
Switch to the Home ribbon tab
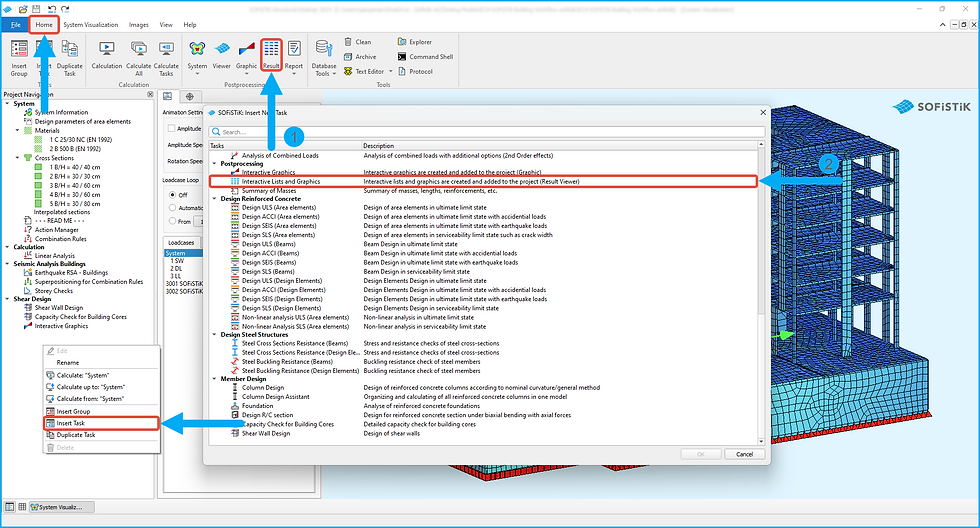(44, 24)
